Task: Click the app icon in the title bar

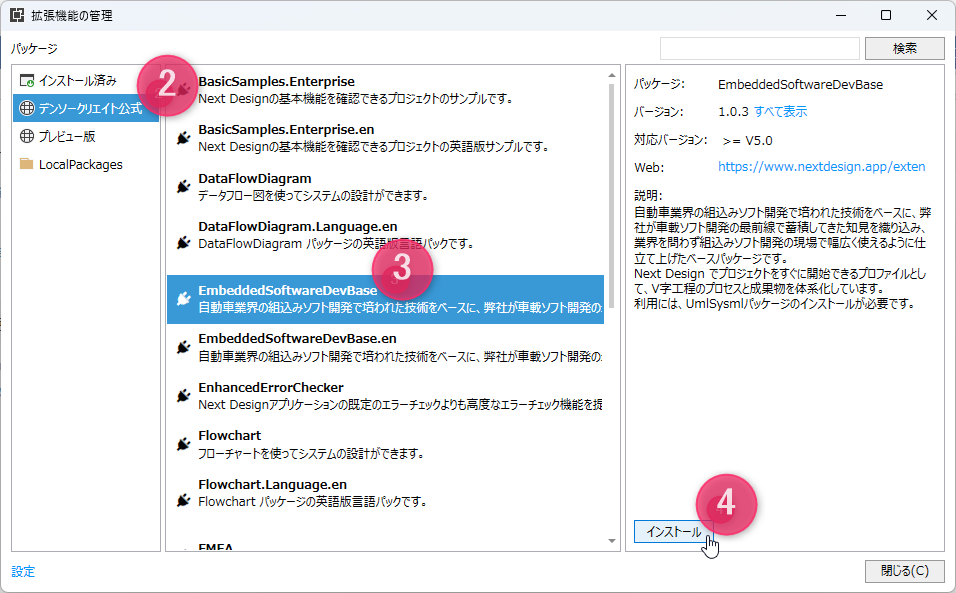Action: pos(17,15)
